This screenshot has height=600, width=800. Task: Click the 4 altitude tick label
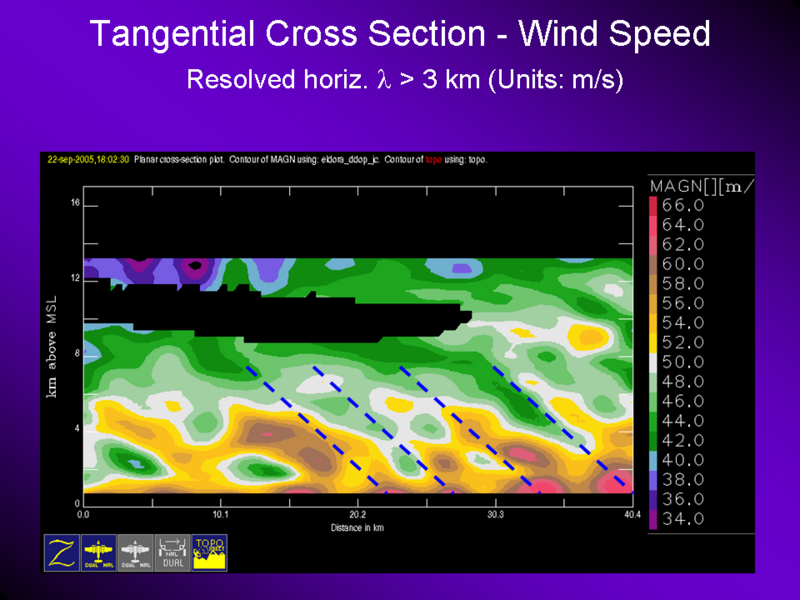click(78, 429)
